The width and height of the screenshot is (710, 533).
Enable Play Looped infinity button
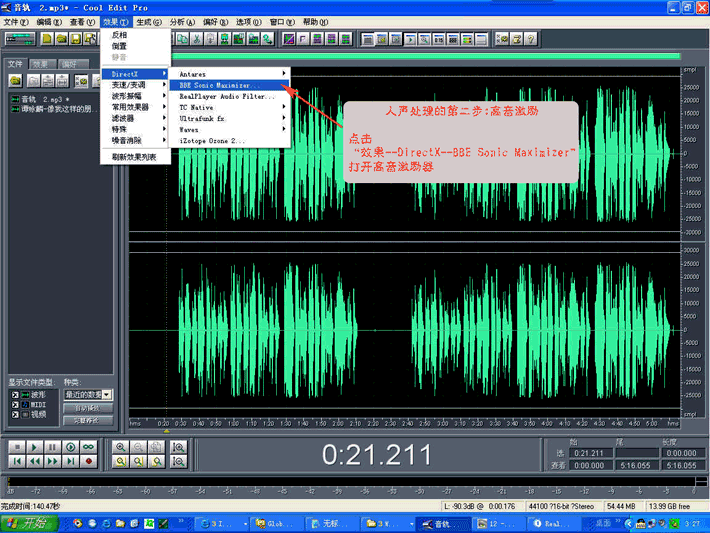click(89, 447)
